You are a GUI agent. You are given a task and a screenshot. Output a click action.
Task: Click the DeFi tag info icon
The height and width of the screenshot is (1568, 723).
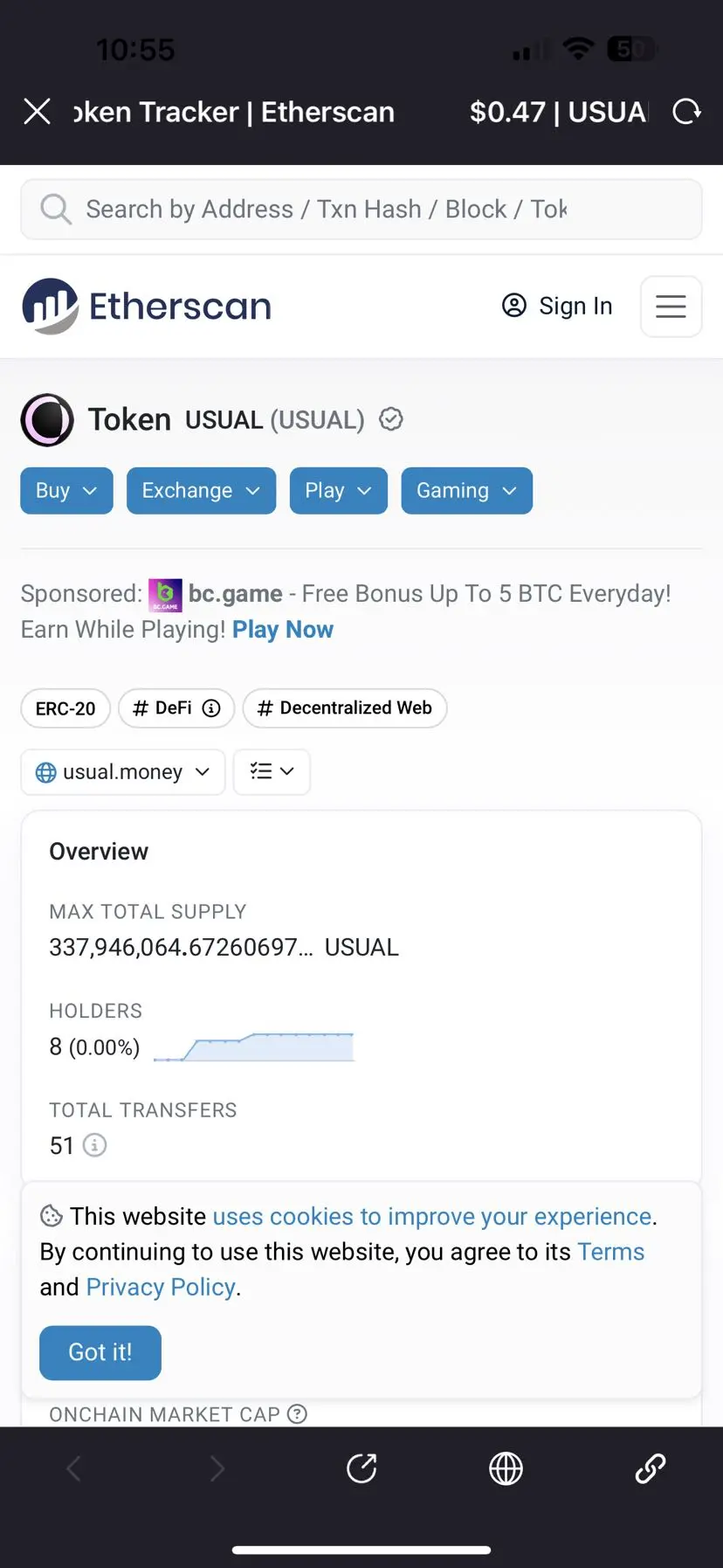point(211,708)
